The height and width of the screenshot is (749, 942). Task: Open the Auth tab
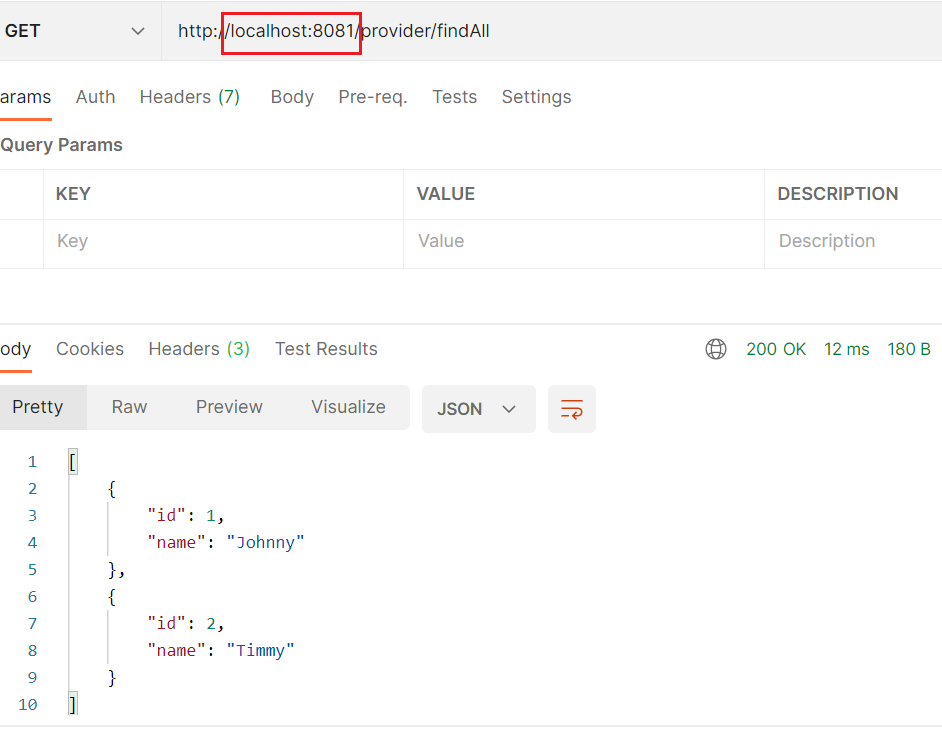point(96,97)
